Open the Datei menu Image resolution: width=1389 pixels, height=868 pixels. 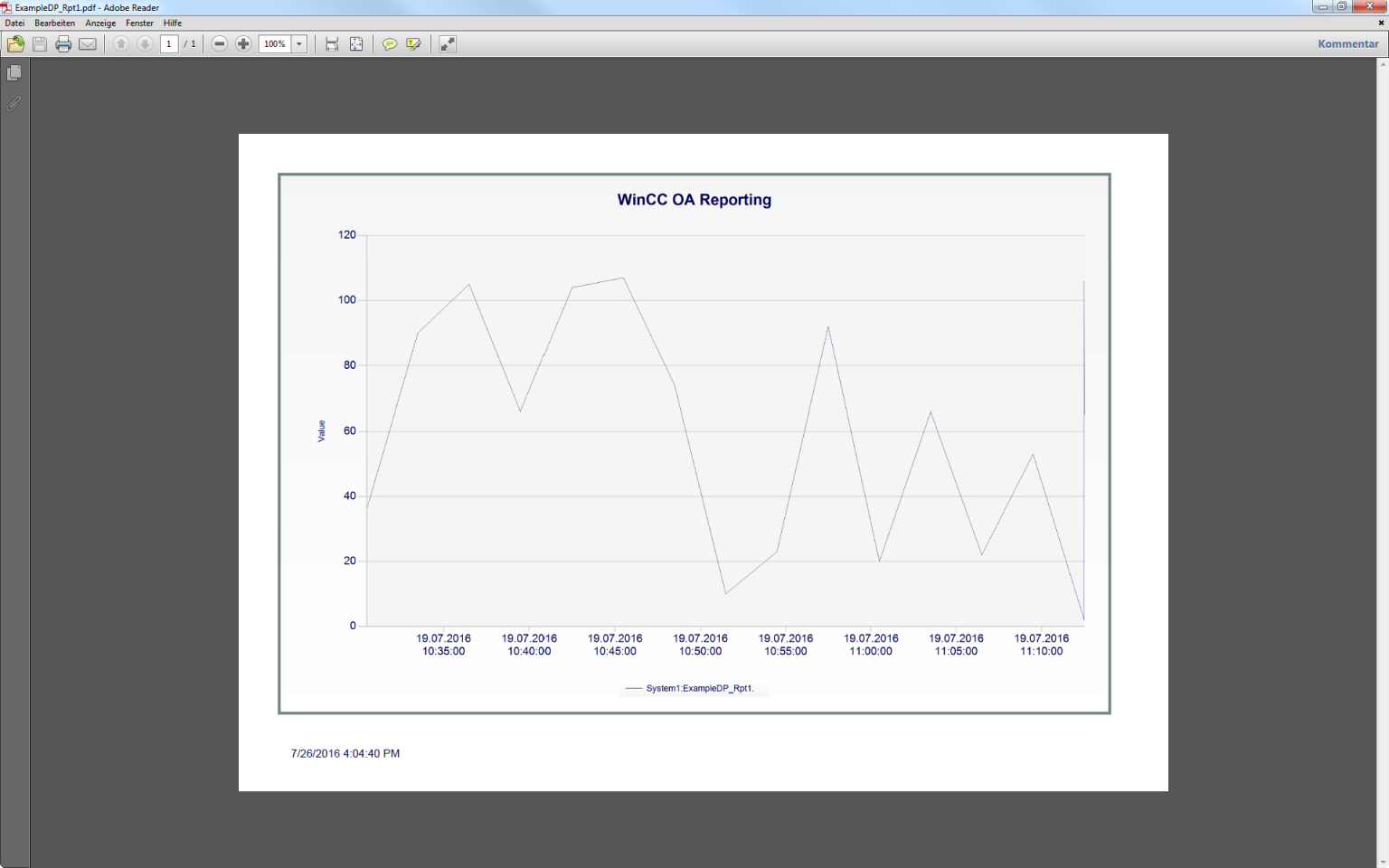14,23
